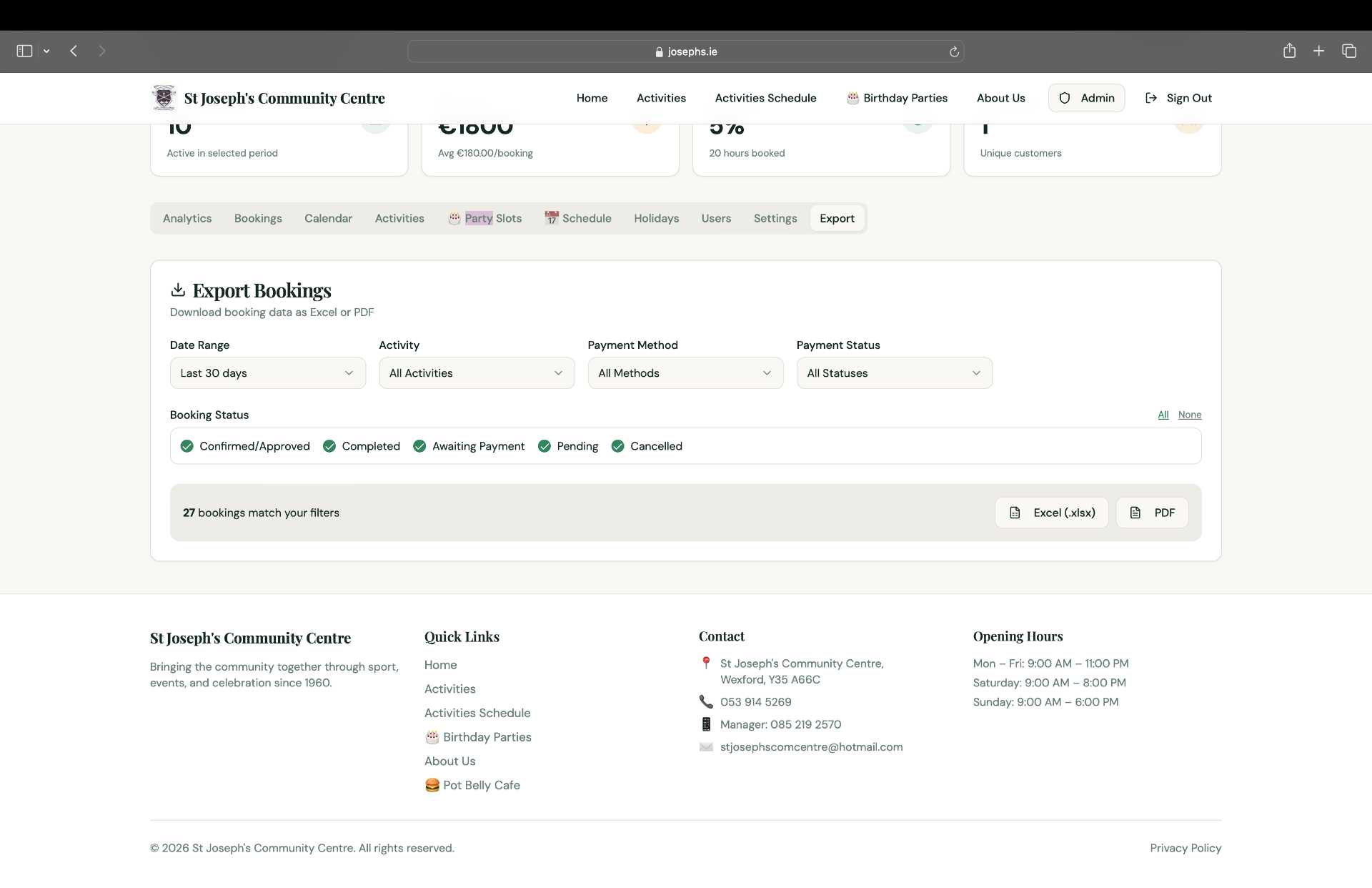Toggle the Completed status checkbox
Viewport: 1372px width, 888px height.
[329, 446]
